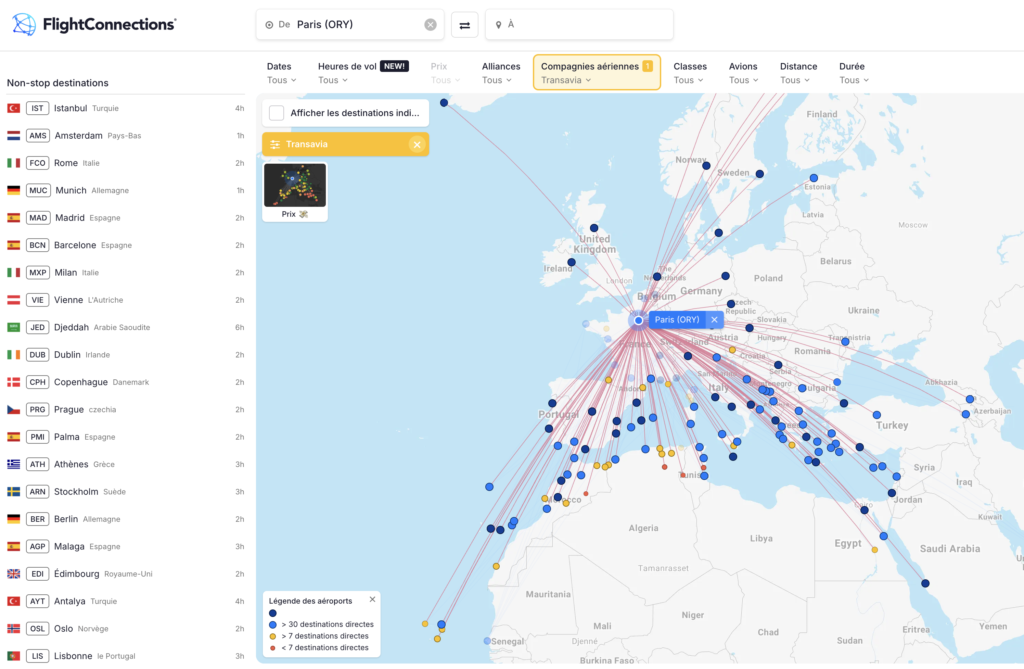Image resolution: width=1024 pixels, height=669 pixels.
Task: Click the Spanish flag beside Madrid
Action: point(14,218)
